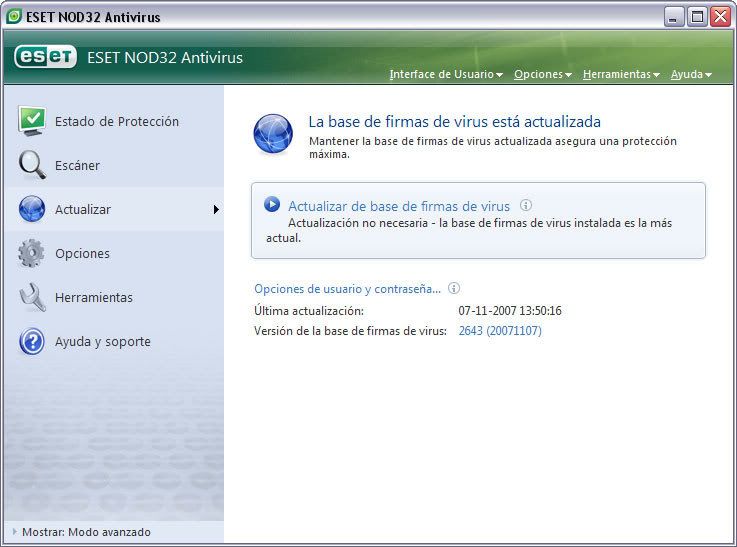Click Versión de la base de firmas label
The image size is (737, 547).
click(x=350, y=331)
